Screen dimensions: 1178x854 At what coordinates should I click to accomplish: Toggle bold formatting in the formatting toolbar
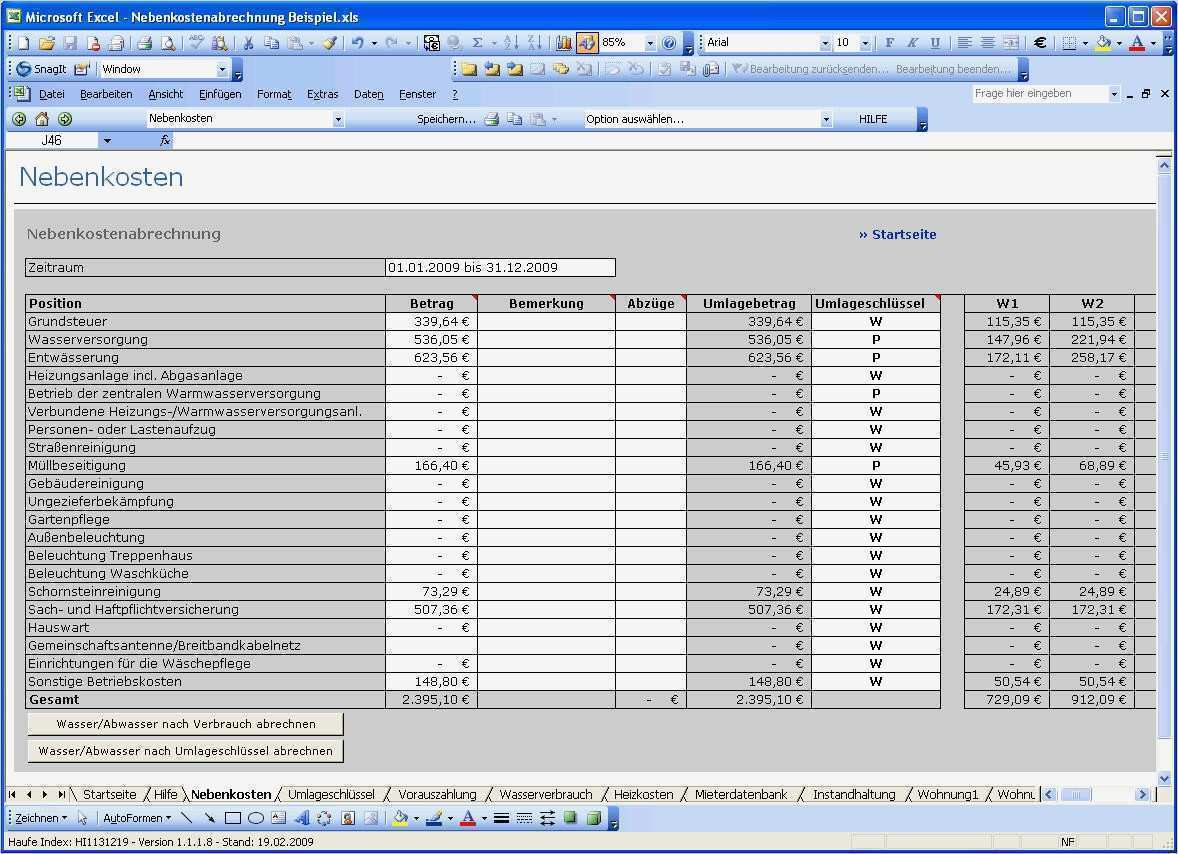click(x=889, y=42)
